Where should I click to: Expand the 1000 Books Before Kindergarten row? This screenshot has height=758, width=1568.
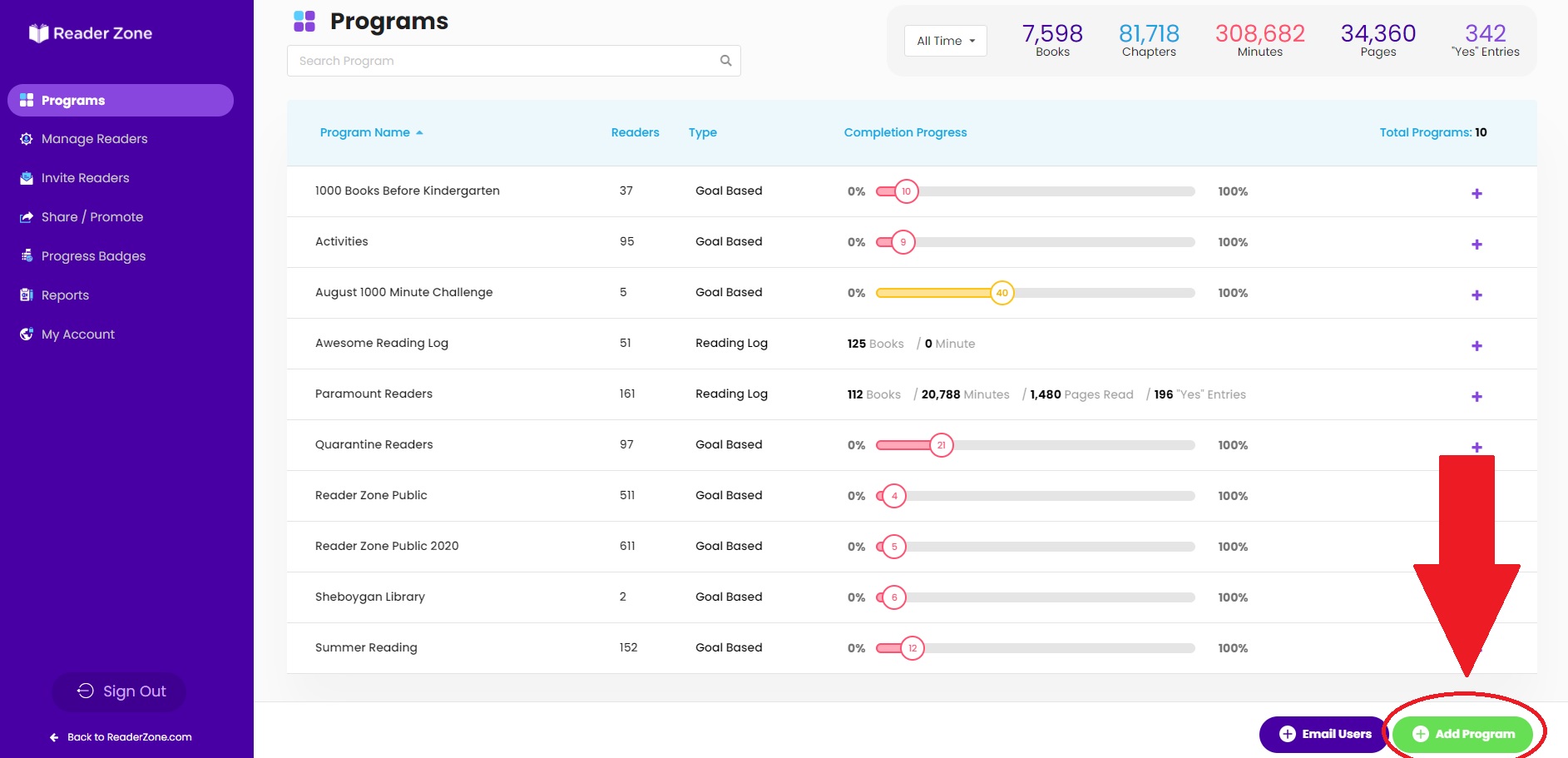(x=1476, y=193)
